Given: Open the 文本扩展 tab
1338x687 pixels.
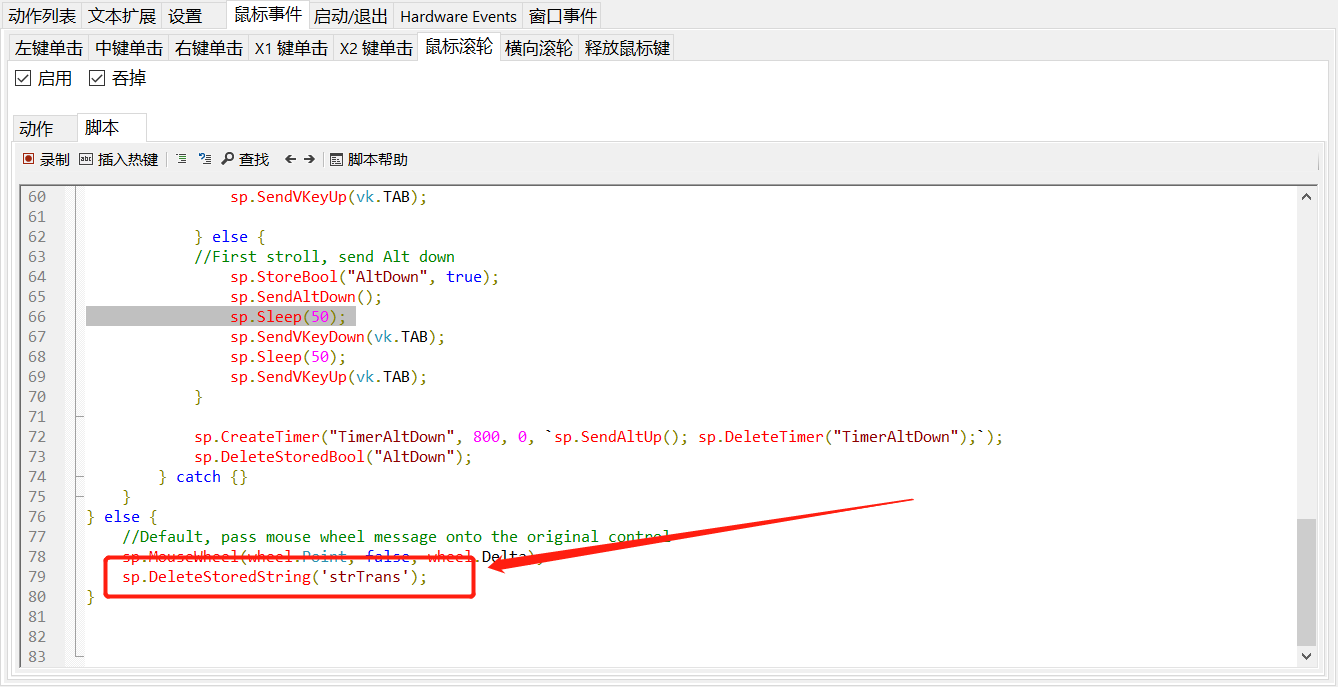Looking at the screenshot, I should point(122,16).
